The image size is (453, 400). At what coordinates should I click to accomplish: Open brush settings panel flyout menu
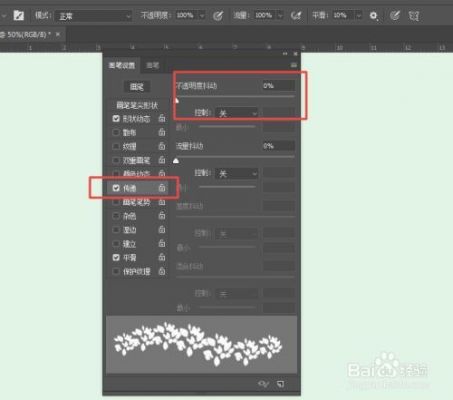tap(293, 65)
